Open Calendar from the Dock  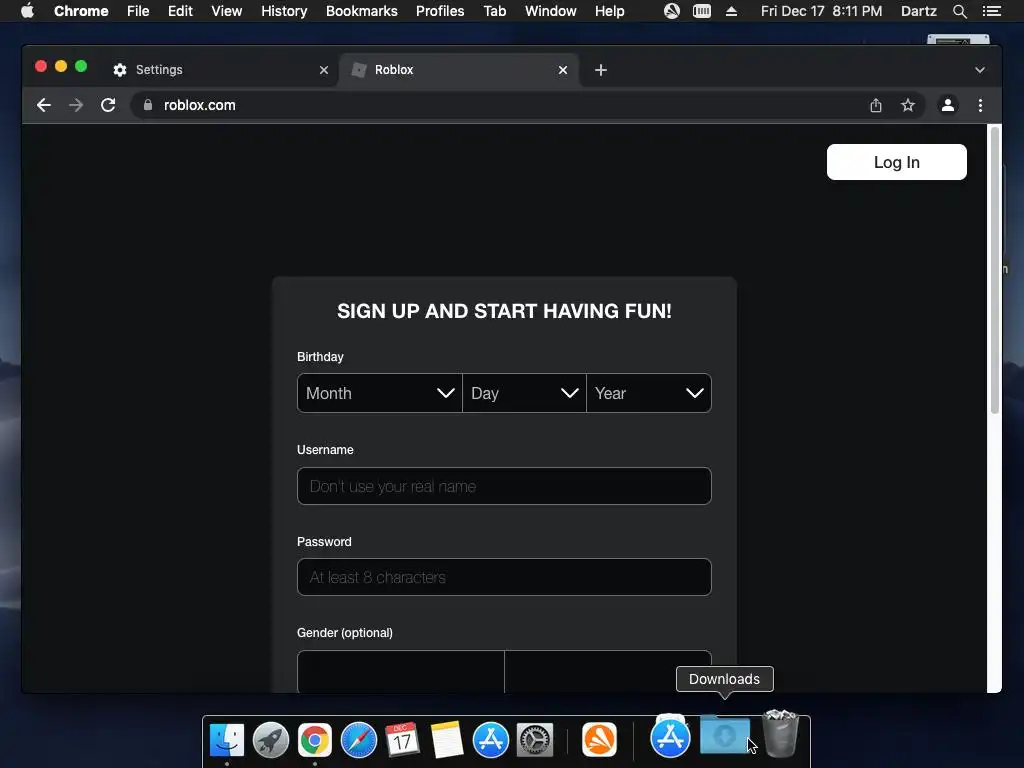pyautogui.click(x=402, y=740)
